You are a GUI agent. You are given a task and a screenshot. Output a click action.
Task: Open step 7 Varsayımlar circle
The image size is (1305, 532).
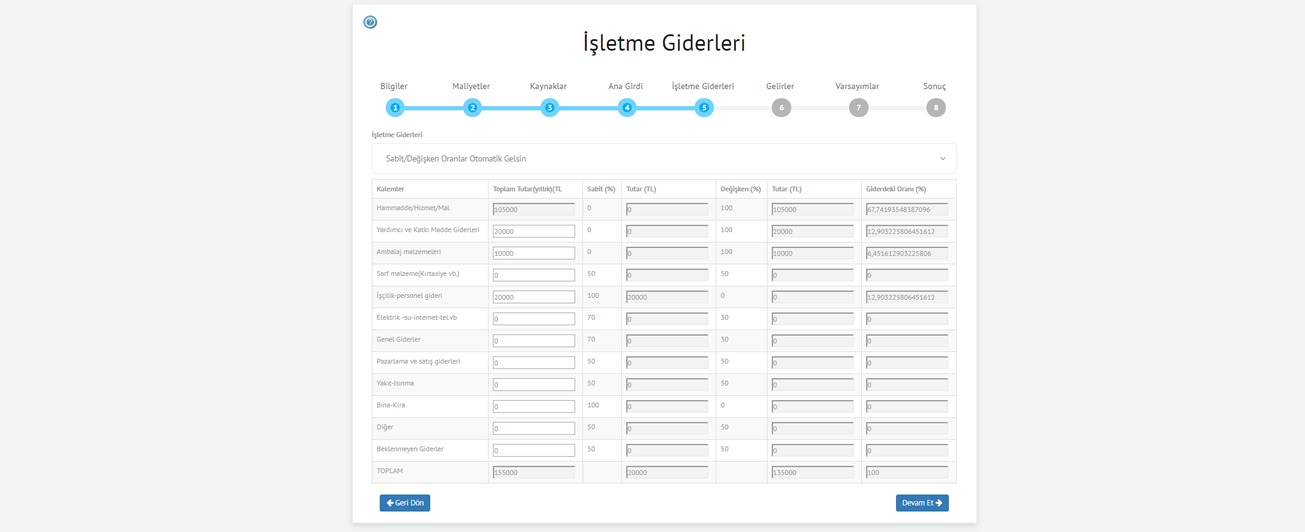(x=858, y=108)
